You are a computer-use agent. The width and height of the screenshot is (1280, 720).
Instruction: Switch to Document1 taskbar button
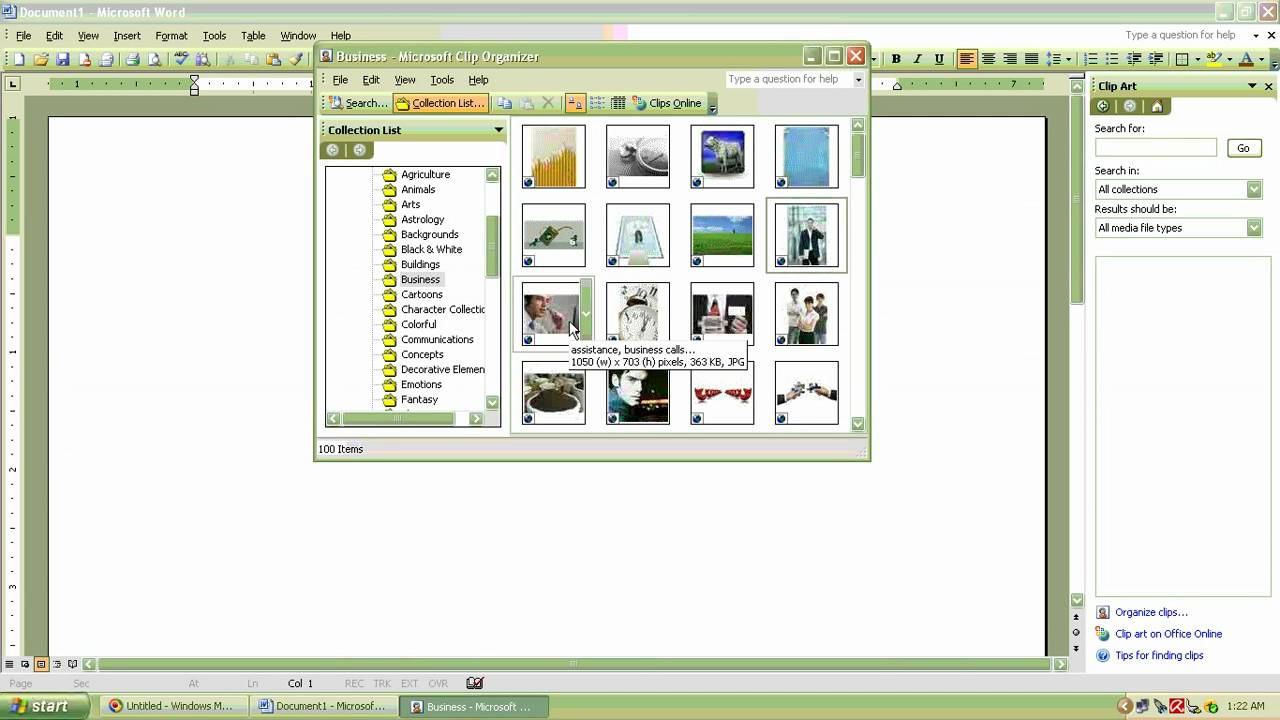(324, 706)
